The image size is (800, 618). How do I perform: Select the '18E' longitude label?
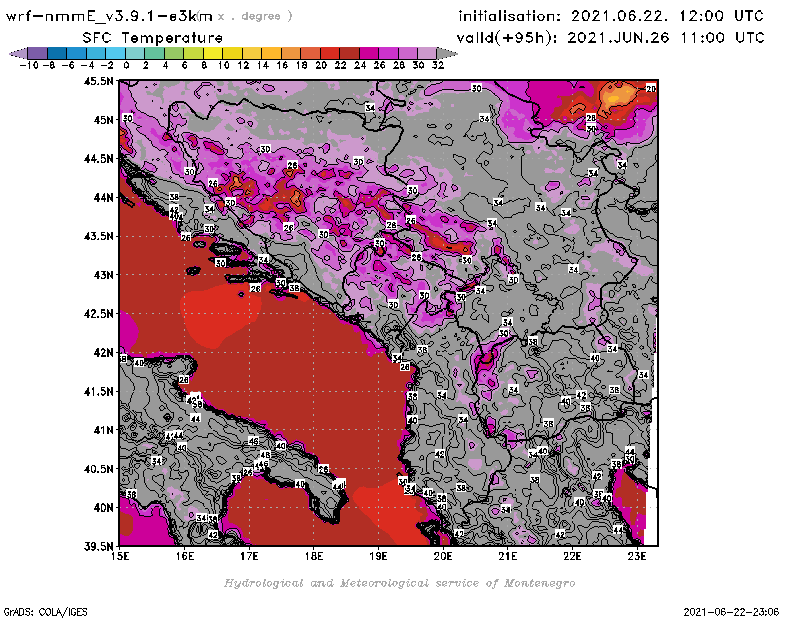coord(314,556)
